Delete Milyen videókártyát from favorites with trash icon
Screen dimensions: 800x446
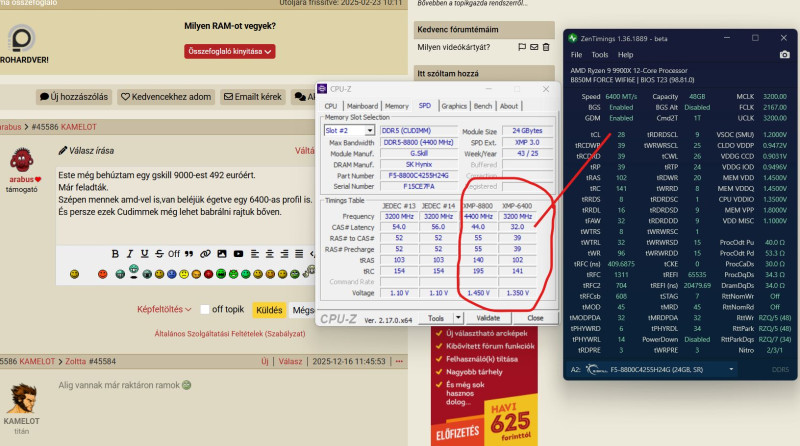pyautogui.click(x=546, y=47)
